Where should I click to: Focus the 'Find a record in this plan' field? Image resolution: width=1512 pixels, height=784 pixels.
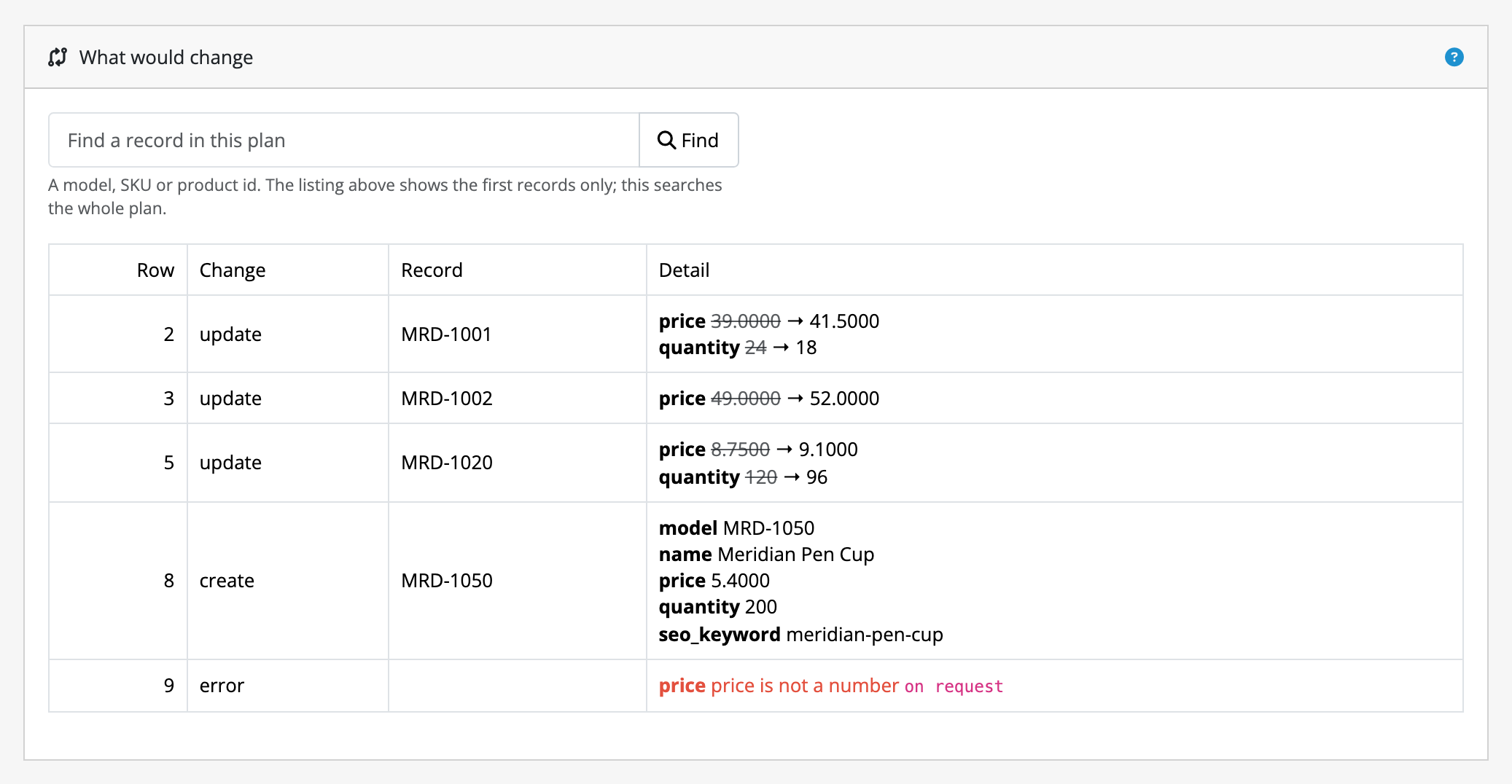[344, 140]
